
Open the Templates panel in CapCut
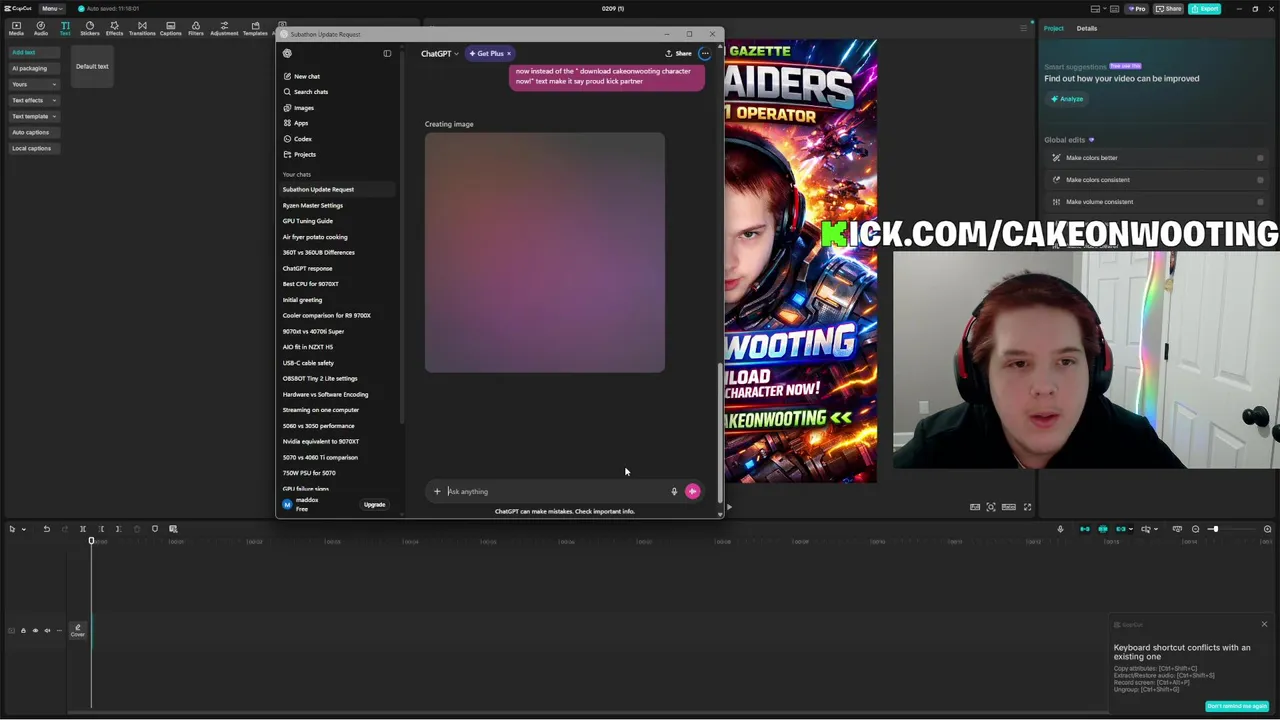pos(255,28)
